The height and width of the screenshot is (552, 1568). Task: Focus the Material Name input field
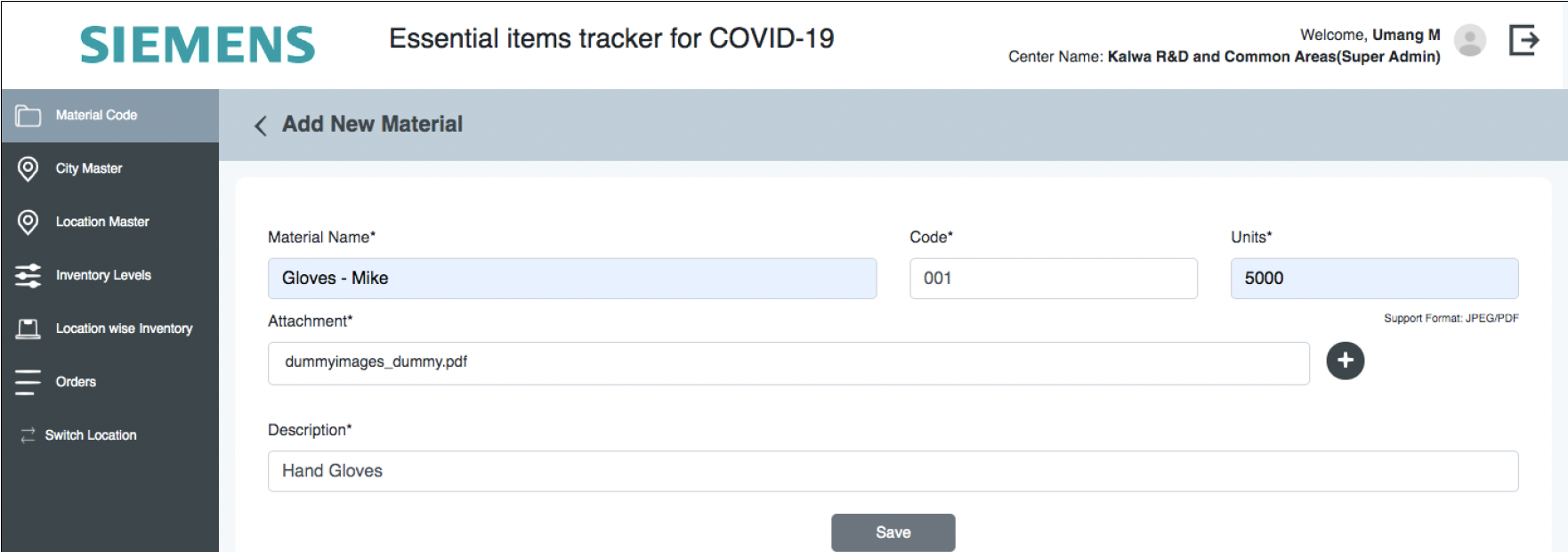point(571,279)
